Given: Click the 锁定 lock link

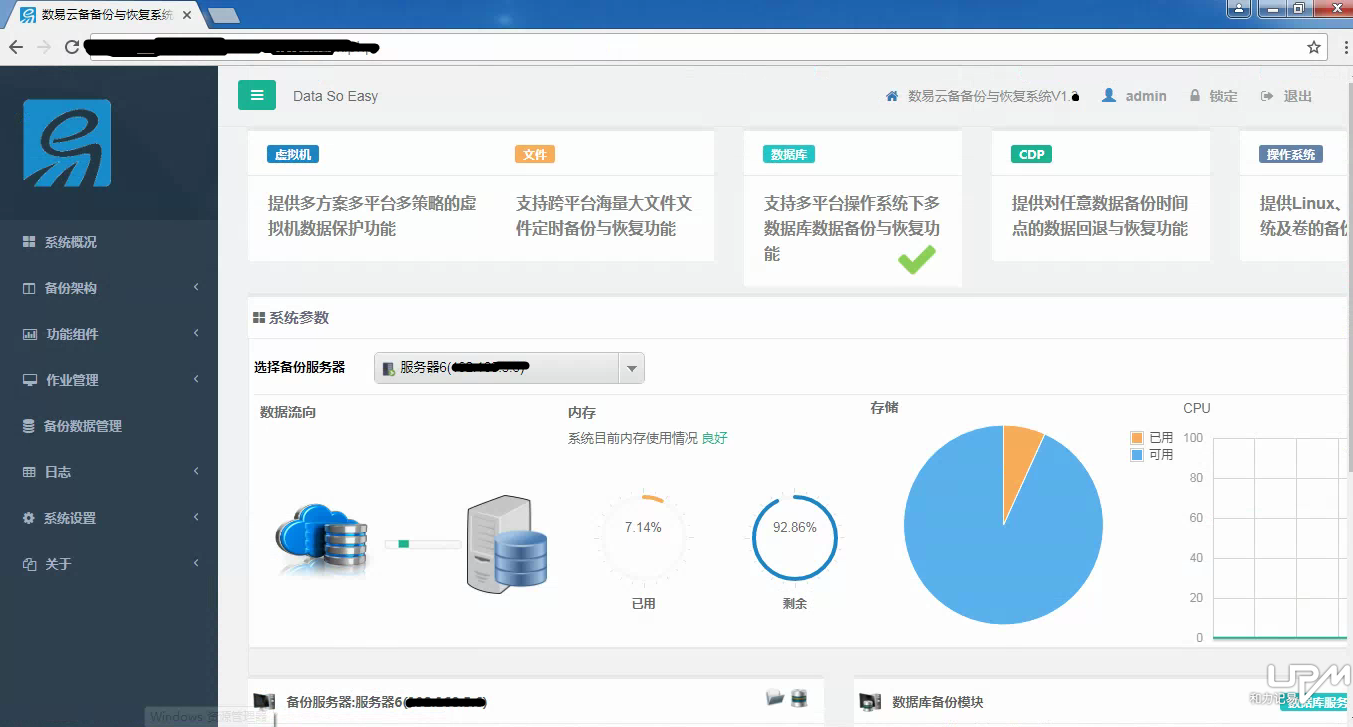Looking at the screenshot, I should click(1223, 96).
